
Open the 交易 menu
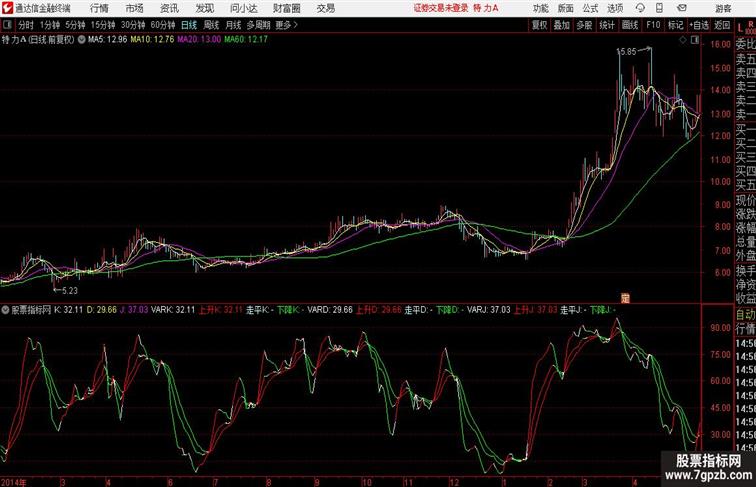coord(325,8)
